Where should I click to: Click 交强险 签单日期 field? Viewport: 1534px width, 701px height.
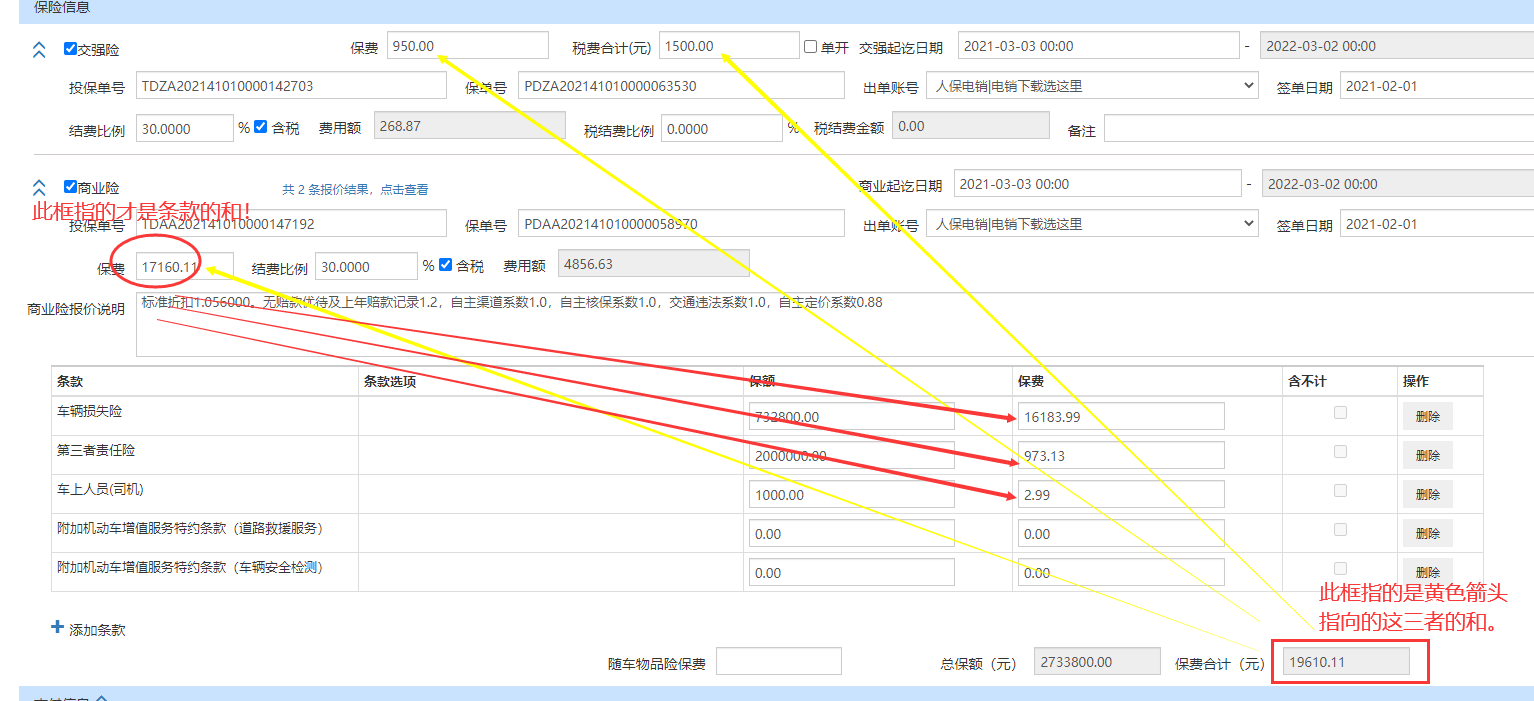[x=1437, y=86]
